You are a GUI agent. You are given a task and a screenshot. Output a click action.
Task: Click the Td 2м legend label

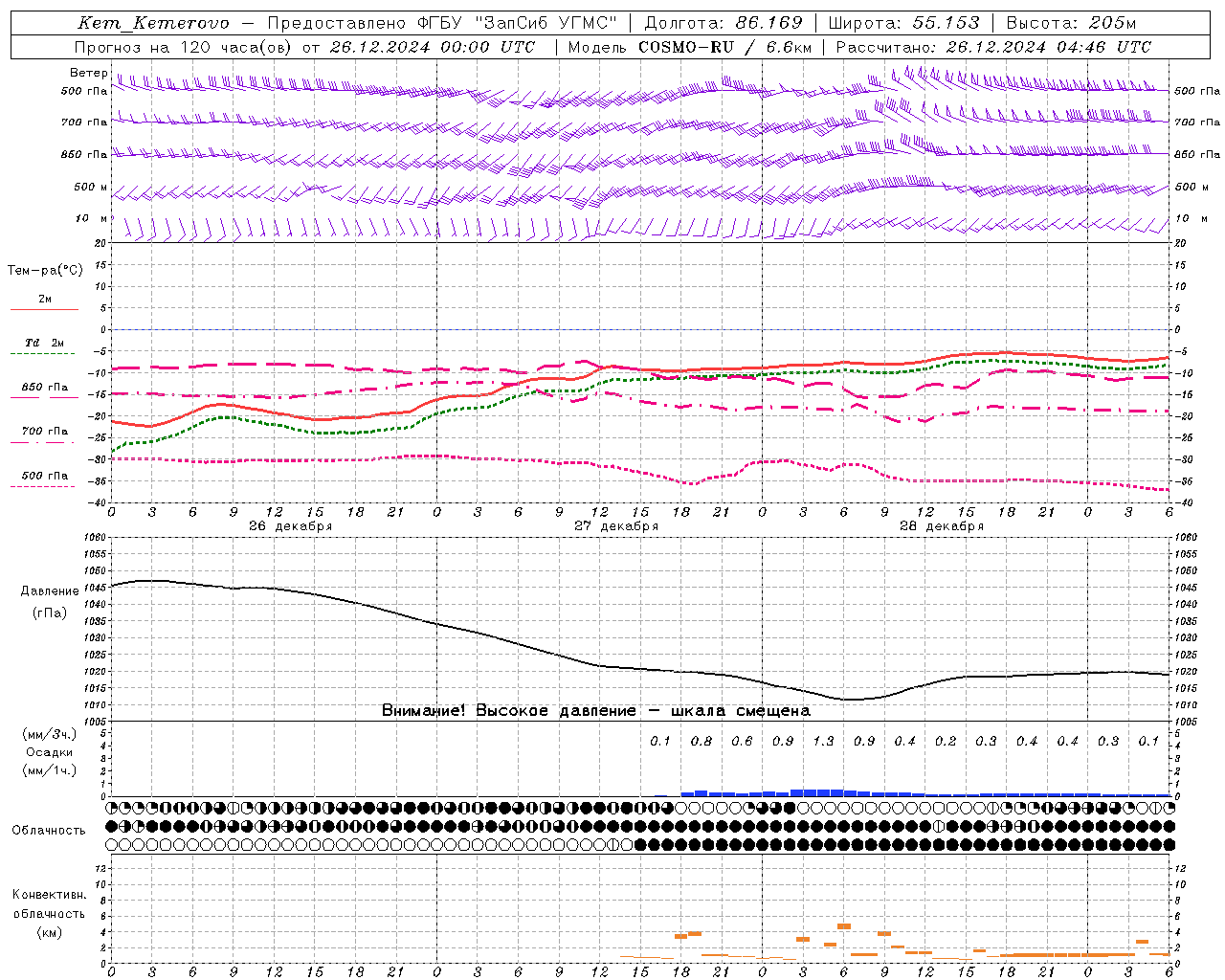pyautogui.click(x=45, y=343)
